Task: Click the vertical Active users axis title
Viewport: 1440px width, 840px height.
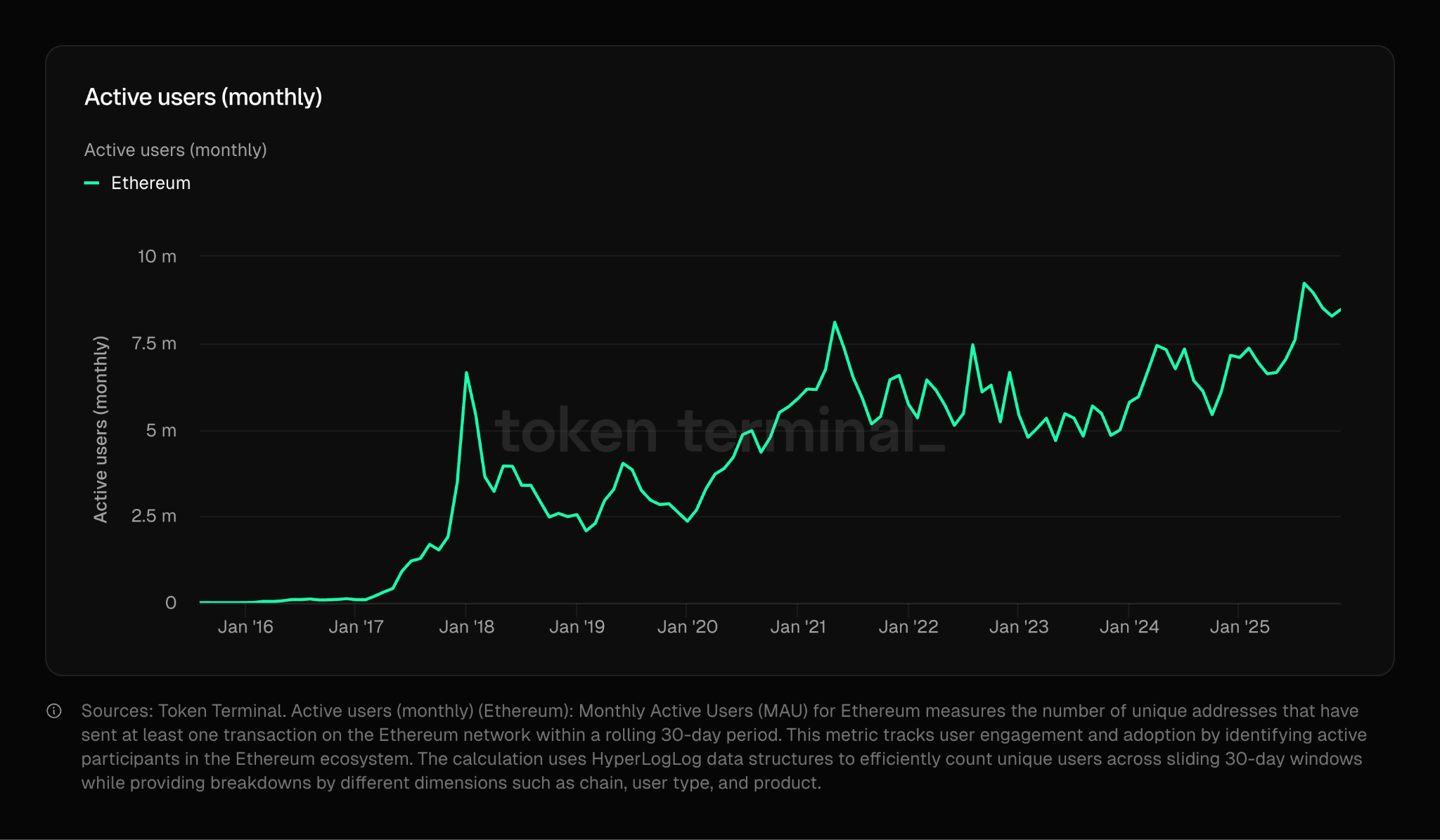Action: (101, 429)
